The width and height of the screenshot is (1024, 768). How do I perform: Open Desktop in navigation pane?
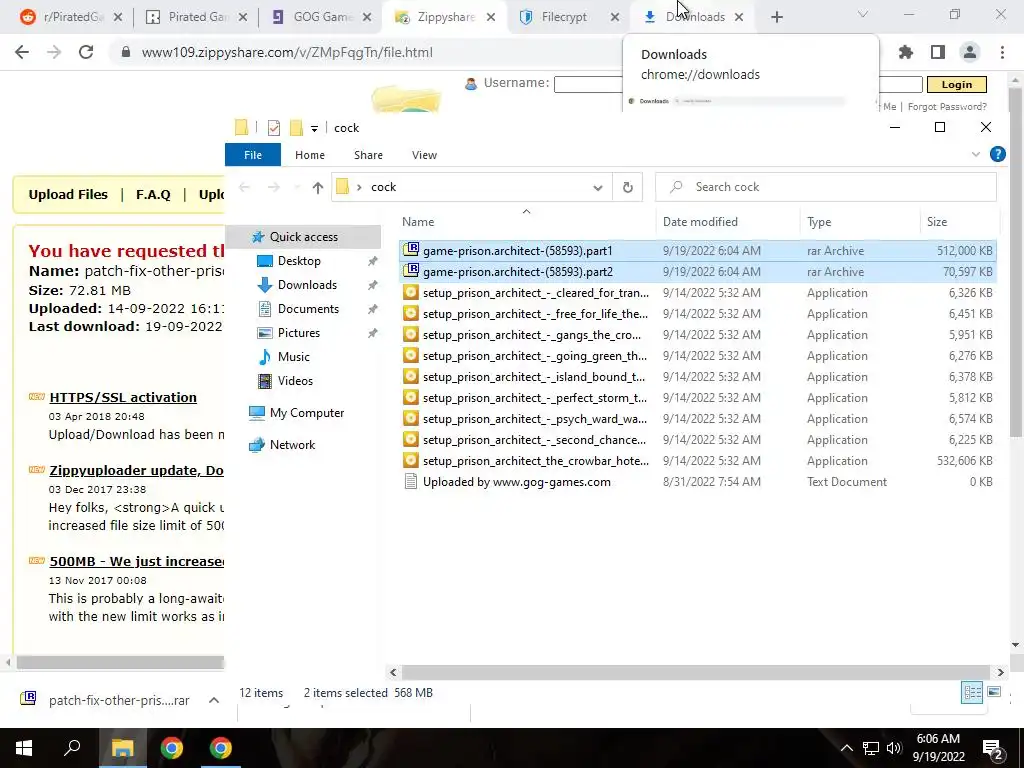click(x=299, y=261)
